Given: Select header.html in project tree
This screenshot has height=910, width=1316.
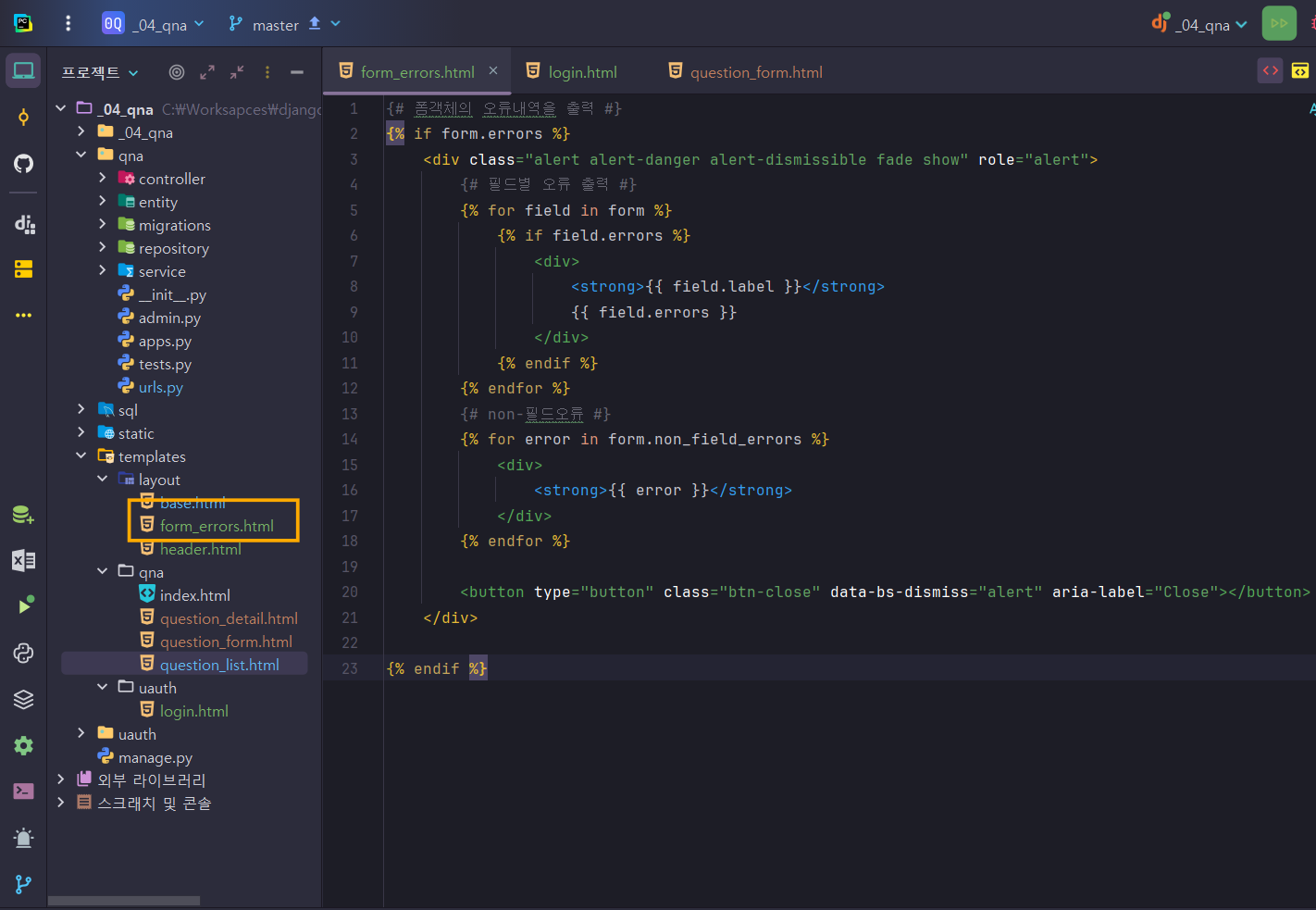Looking at the screenshot, I should point(200,549).
